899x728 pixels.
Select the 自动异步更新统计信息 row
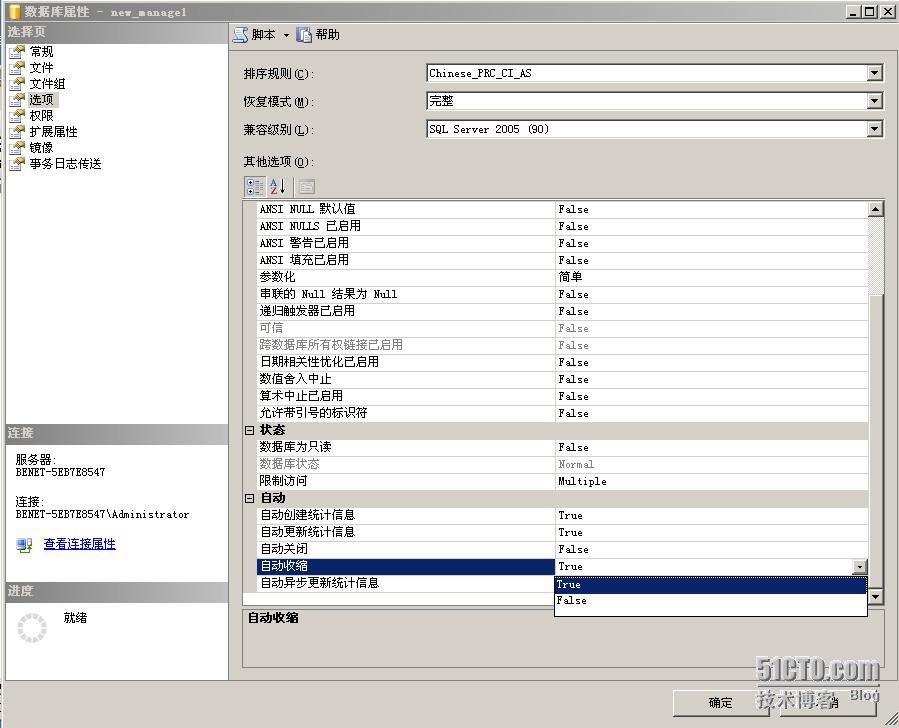coord(405,584)
